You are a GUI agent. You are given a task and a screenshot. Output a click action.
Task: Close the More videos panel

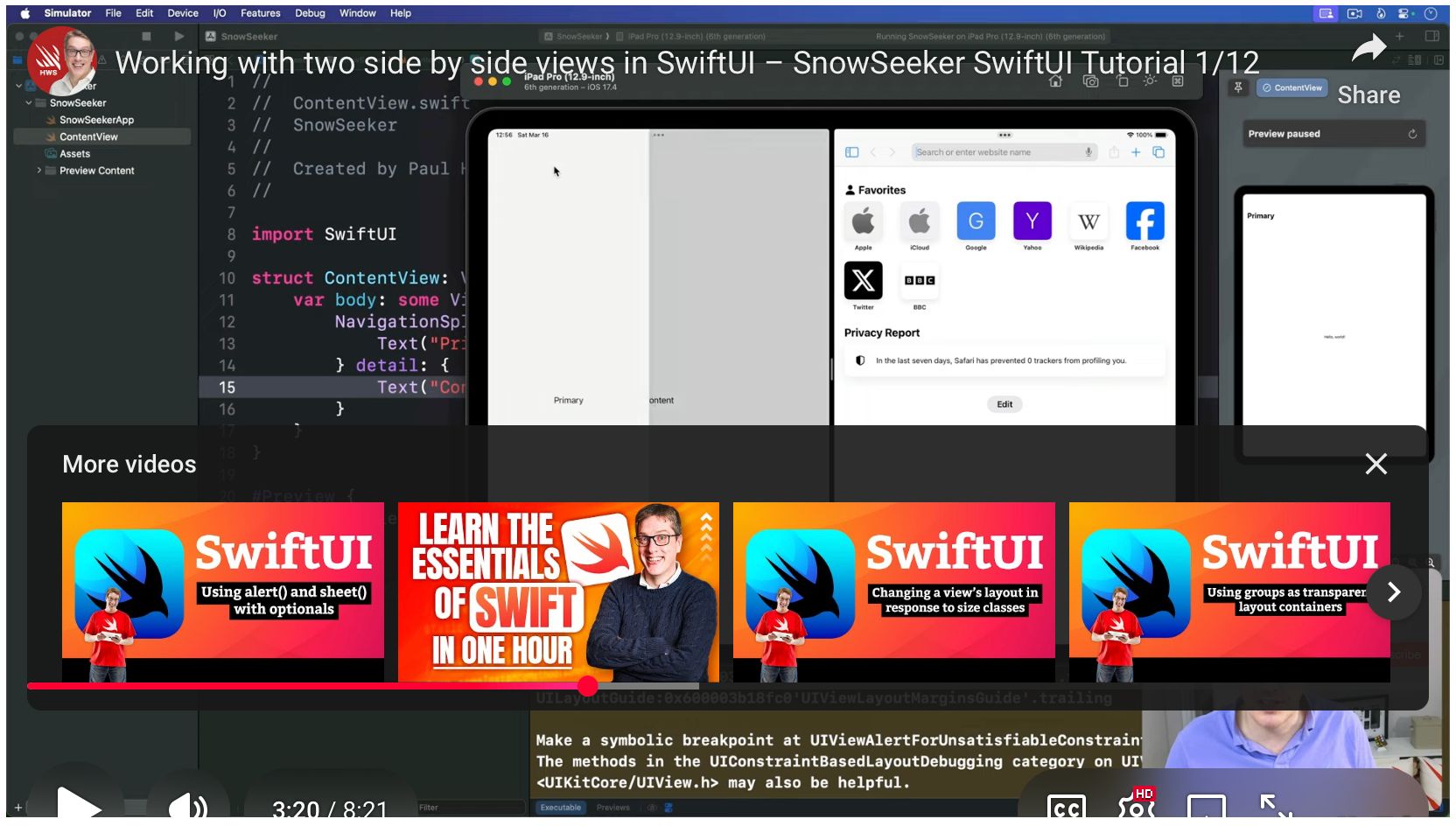click(1375, 464)
